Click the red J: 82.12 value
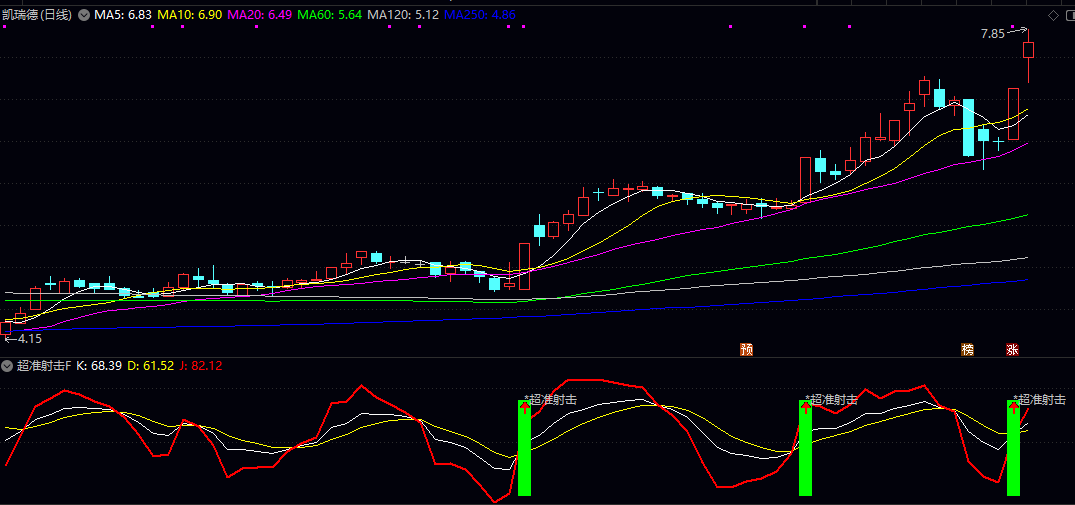This screenshot has height=505, width=1075. click(x=201, y=366)
